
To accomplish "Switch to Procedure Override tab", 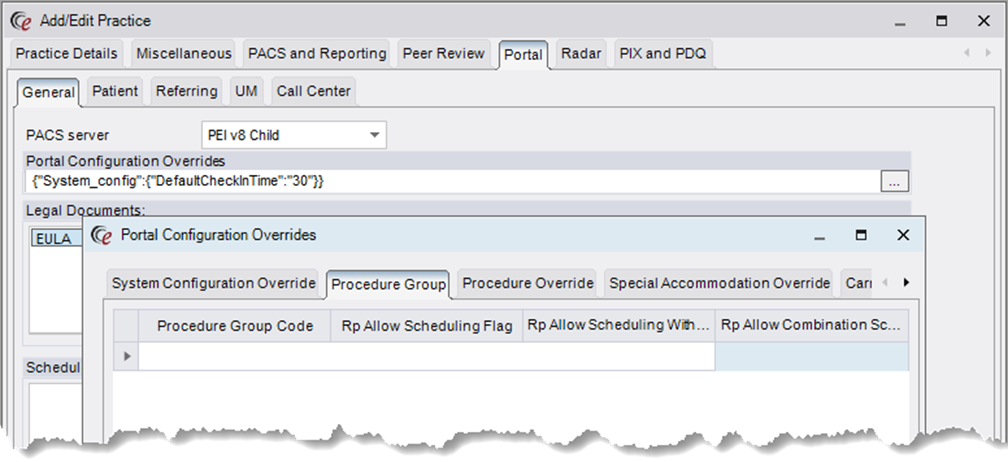I will 528,283.
